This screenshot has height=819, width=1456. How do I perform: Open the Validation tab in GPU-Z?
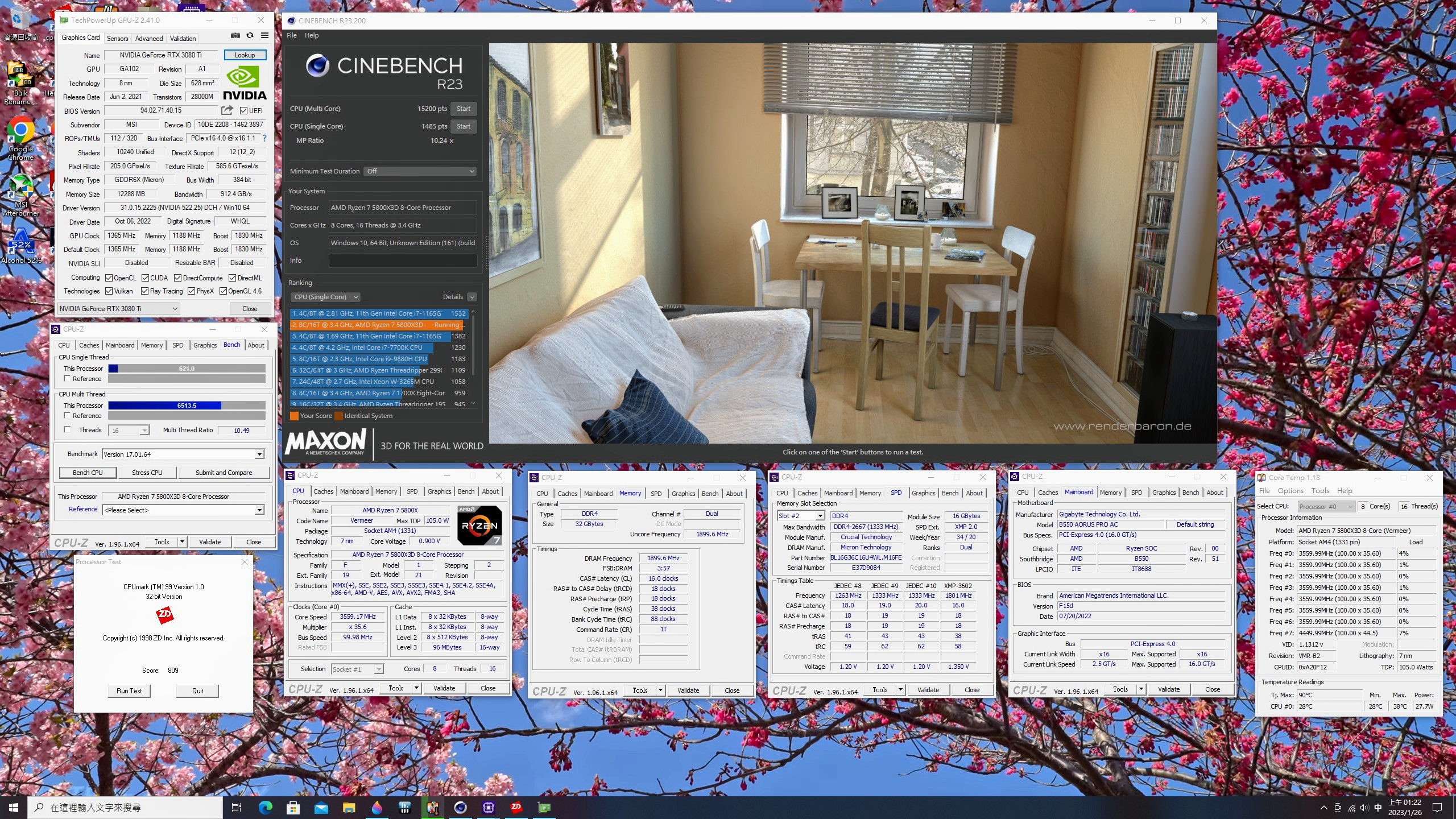click(183, 39)
